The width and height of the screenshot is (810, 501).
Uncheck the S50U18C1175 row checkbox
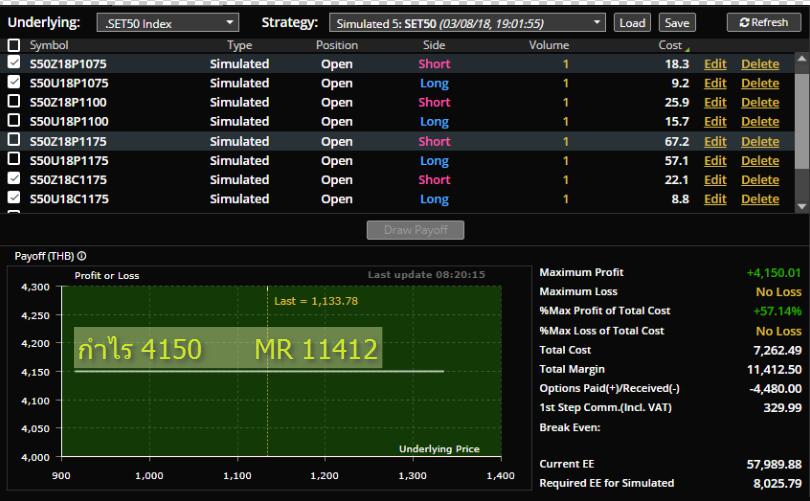[x=14, y=197]
